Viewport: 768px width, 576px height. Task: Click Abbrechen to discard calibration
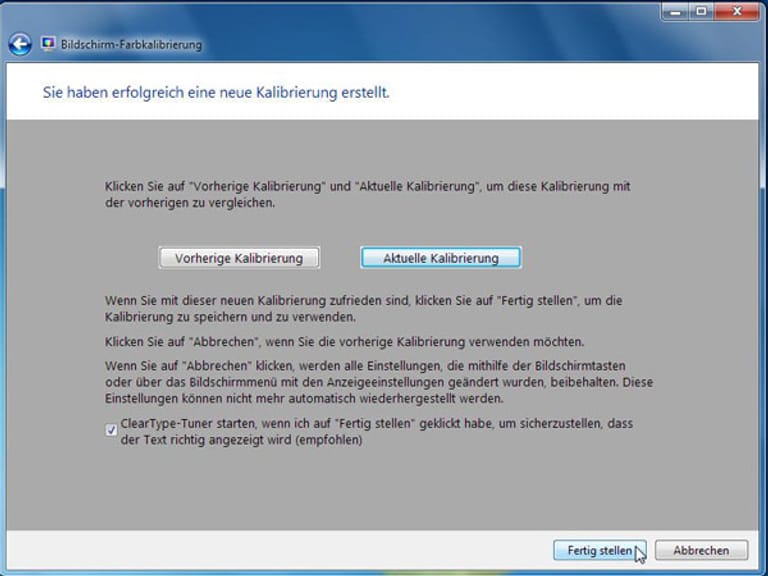pos(701,551)
